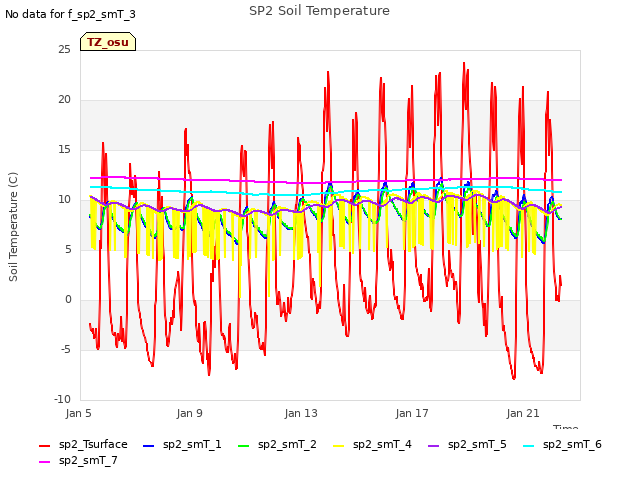Toggle the sp2_smT_4 legend entry
640x480 pixels.
(x=372, y=444)
